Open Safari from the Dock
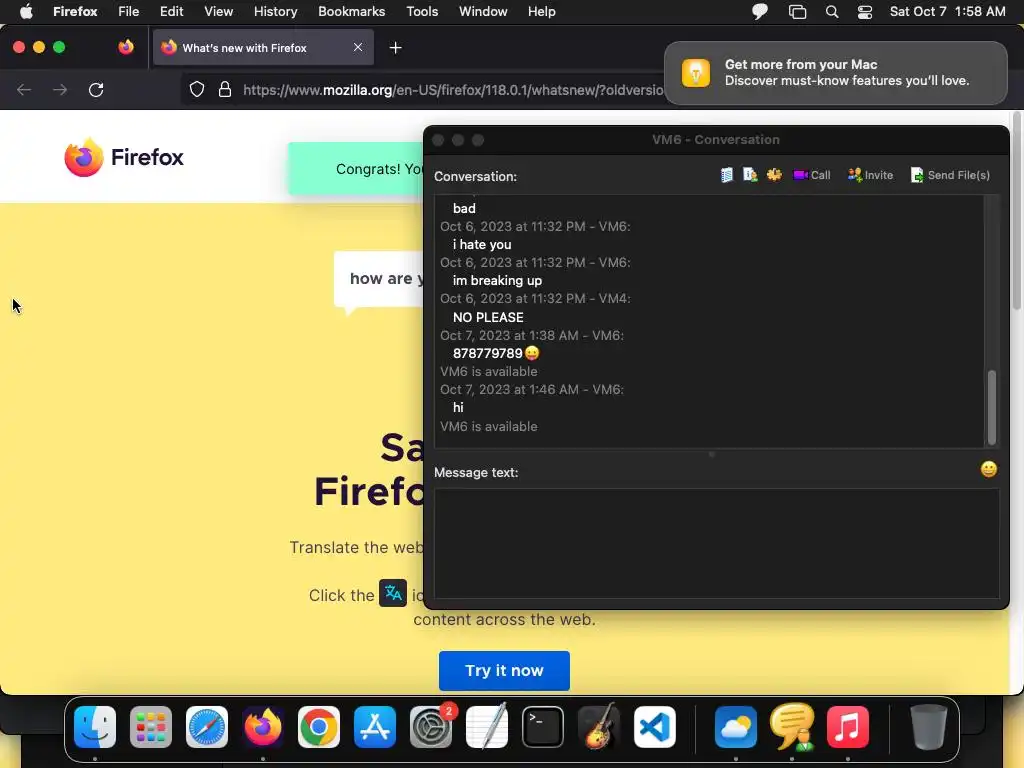The image size is (1024, 768). 207,727
